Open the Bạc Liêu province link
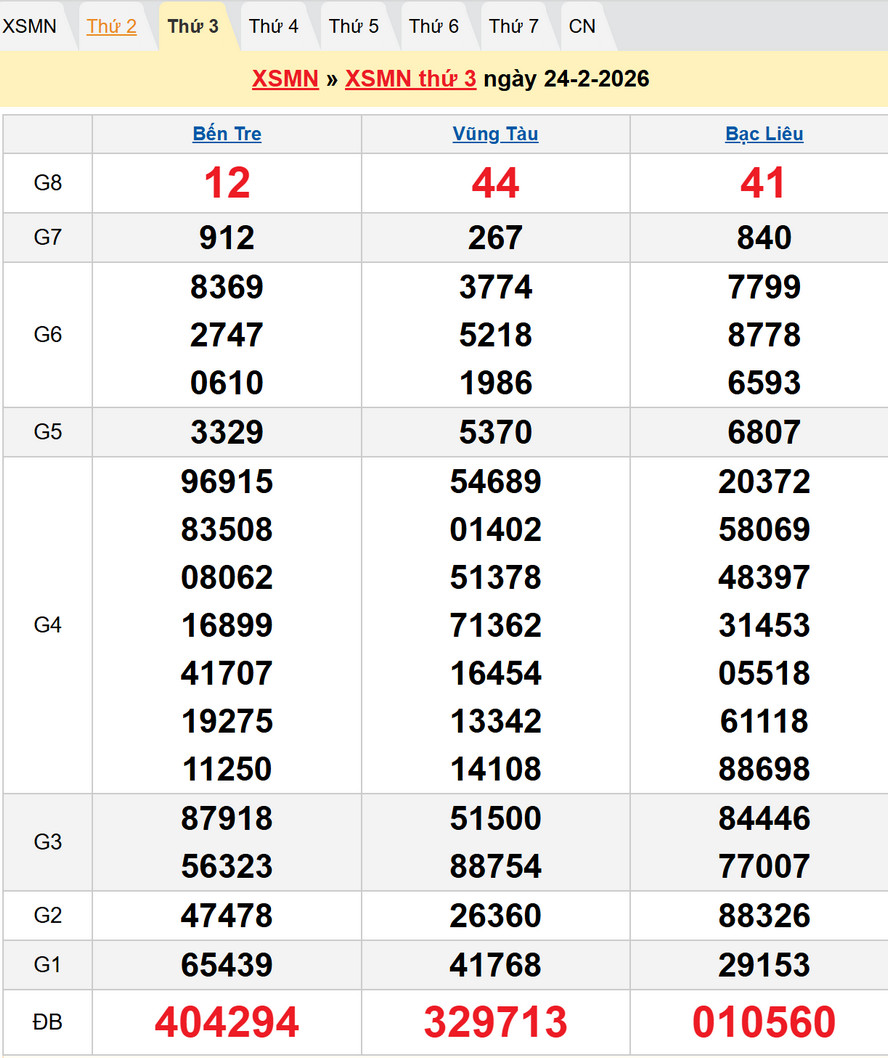Image resolution: width=888 pixels, height=1058 pixels. 764,134
